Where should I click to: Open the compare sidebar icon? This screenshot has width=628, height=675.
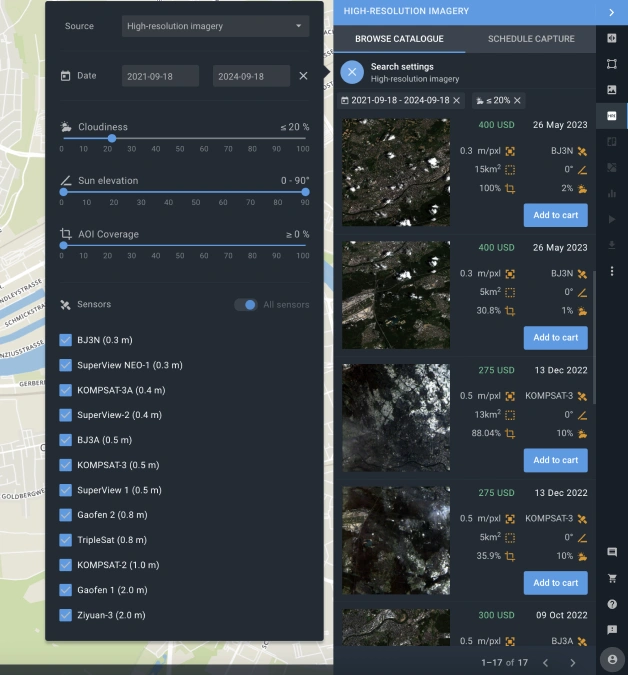point(612,142)
